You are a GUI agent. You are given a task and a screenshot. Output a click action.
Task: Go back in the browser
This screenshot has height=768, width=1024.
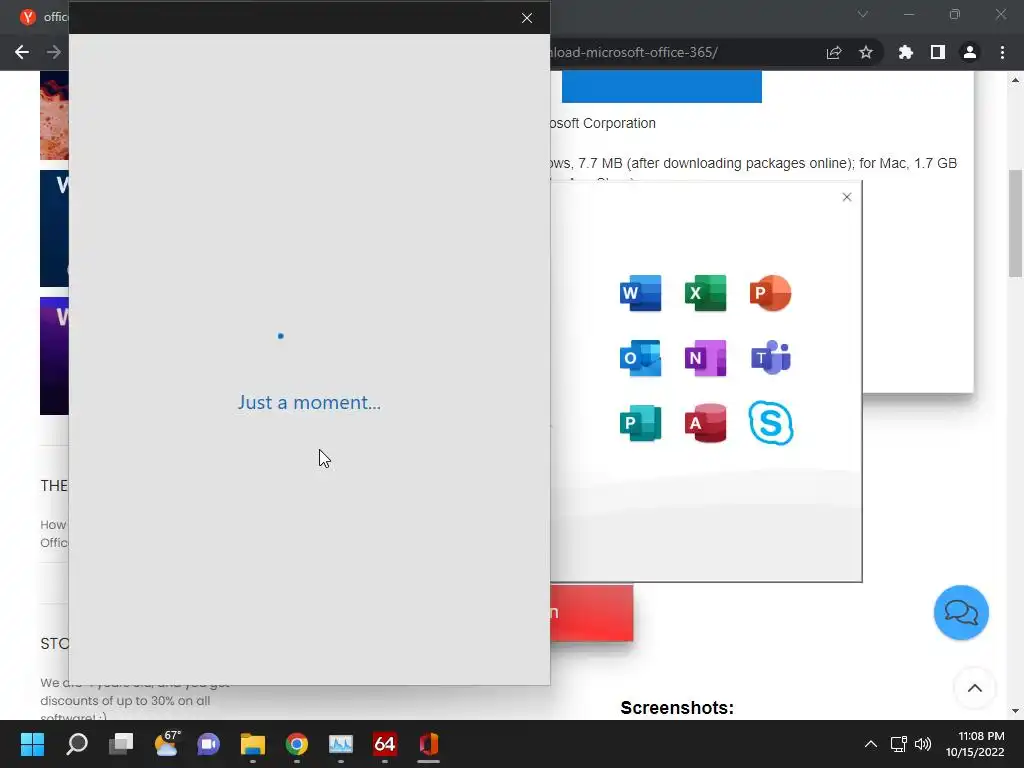[22, 52]
